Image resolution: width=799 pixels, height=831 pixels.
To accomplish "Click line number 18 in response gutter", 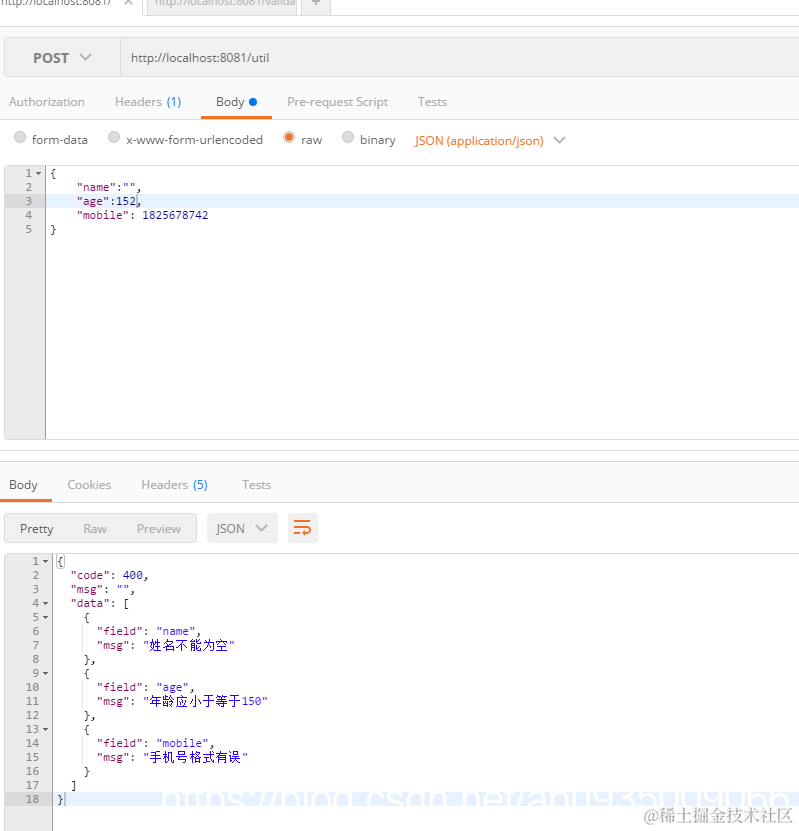I will click(x=32, y=799).
